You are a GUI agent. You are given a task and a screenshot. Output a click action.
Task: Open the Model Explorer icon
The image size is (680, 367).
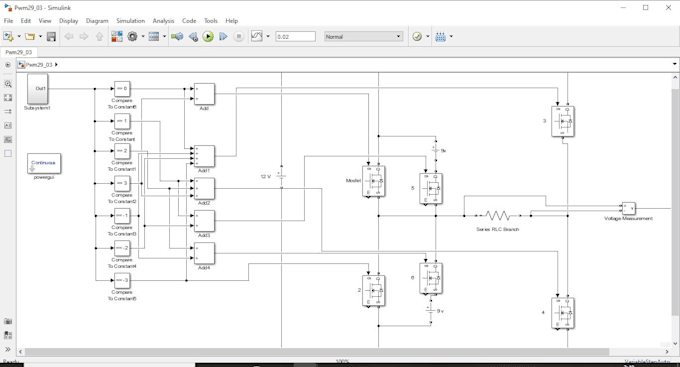point(154,36)
